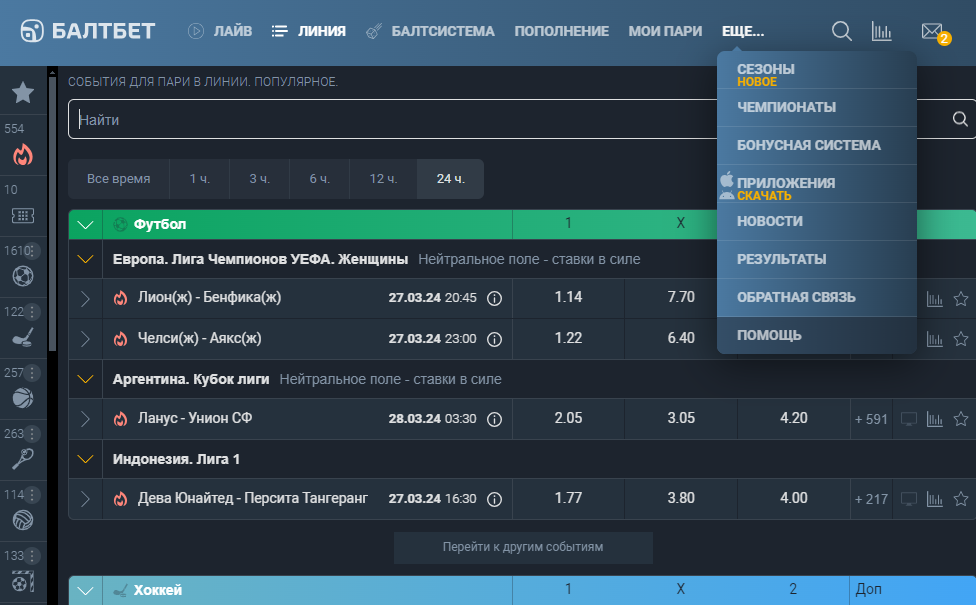Expand Дева Юнайтед event row
The width and height of the screenshot is (976, 605).
(x=85, y=499)
